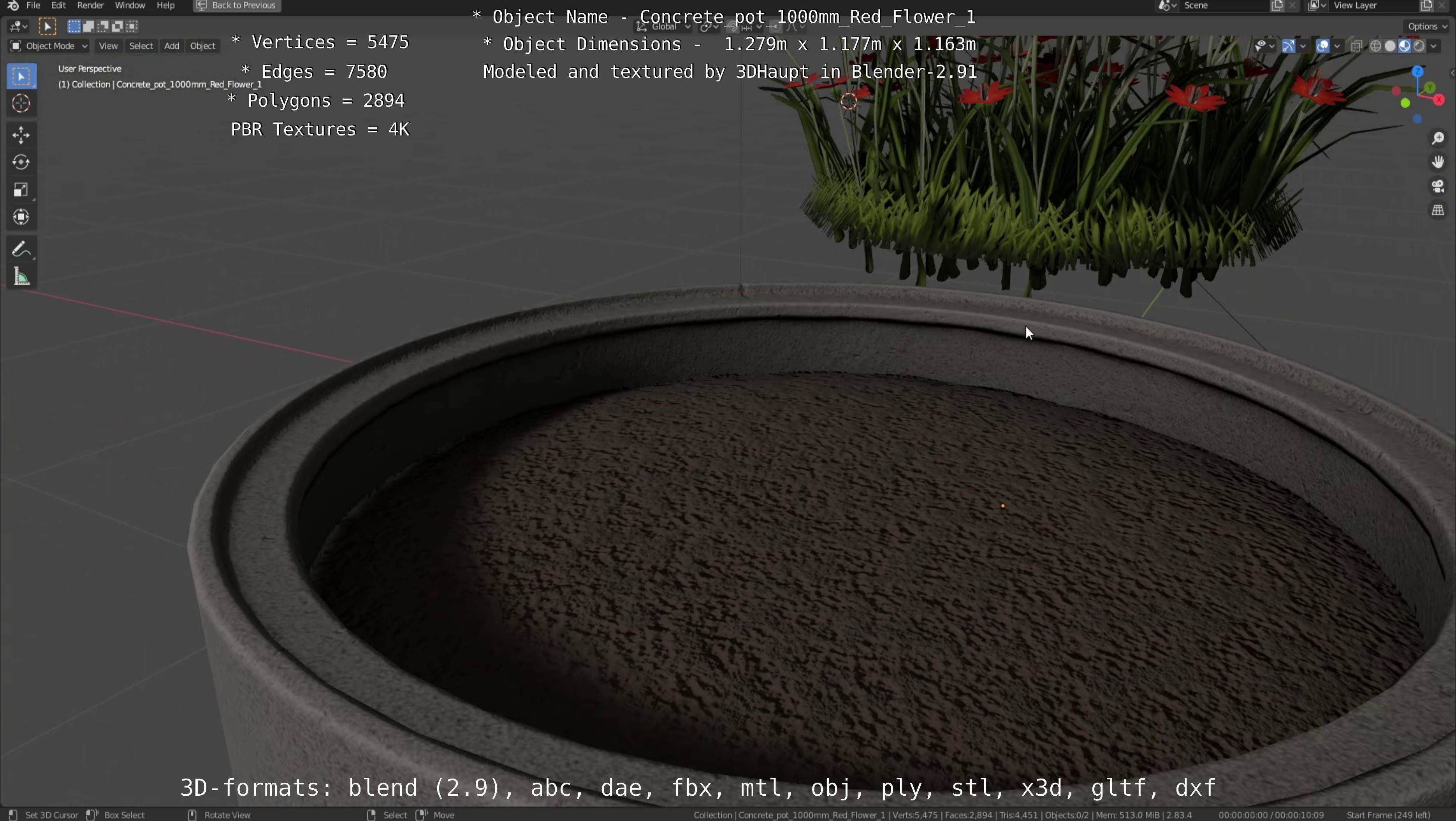Click the Back to Previous button
This screenshot has width=1456, height=821.
coord(237,6)
